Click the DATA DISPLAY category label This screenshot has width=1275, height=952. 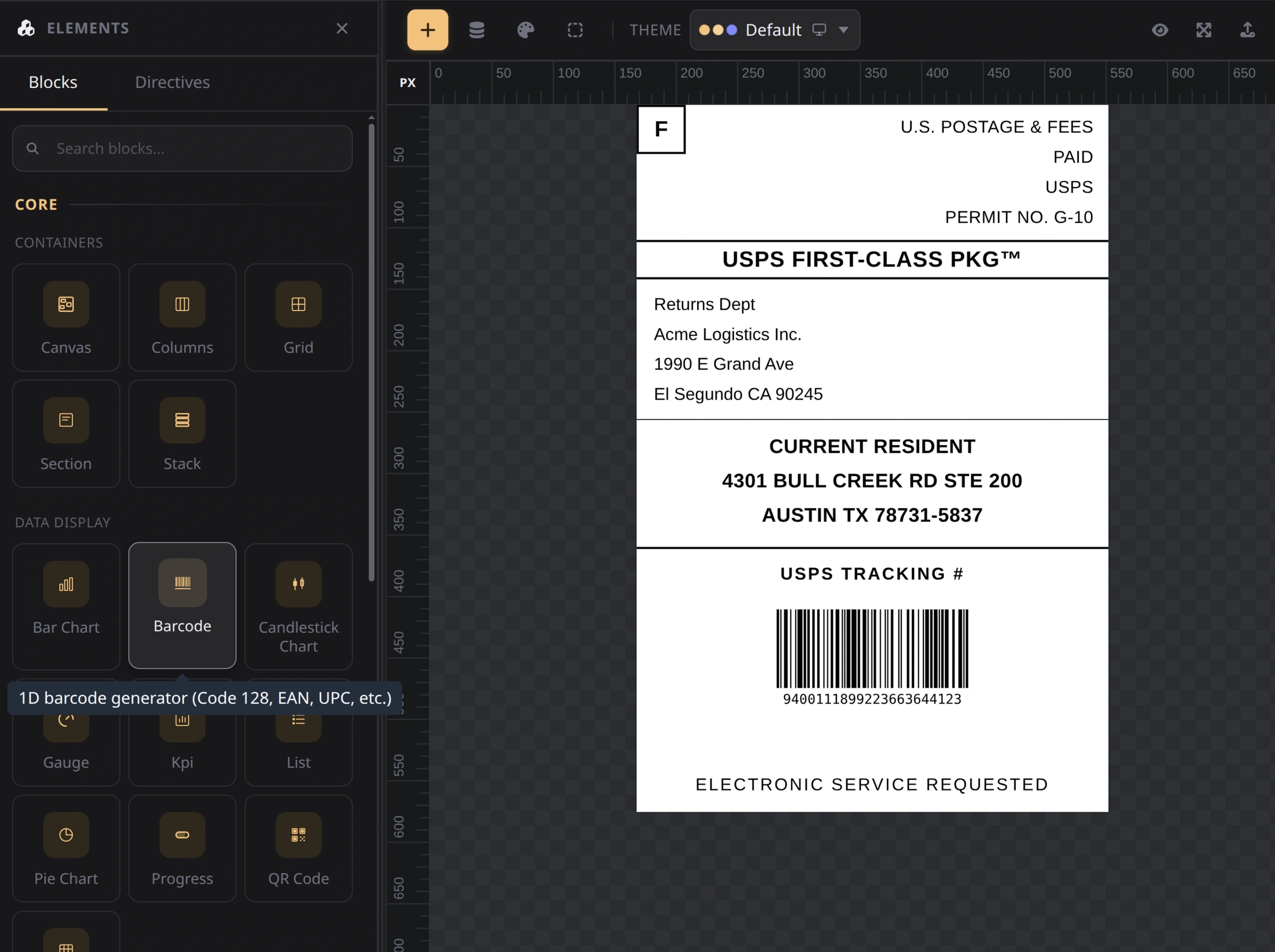62,523
